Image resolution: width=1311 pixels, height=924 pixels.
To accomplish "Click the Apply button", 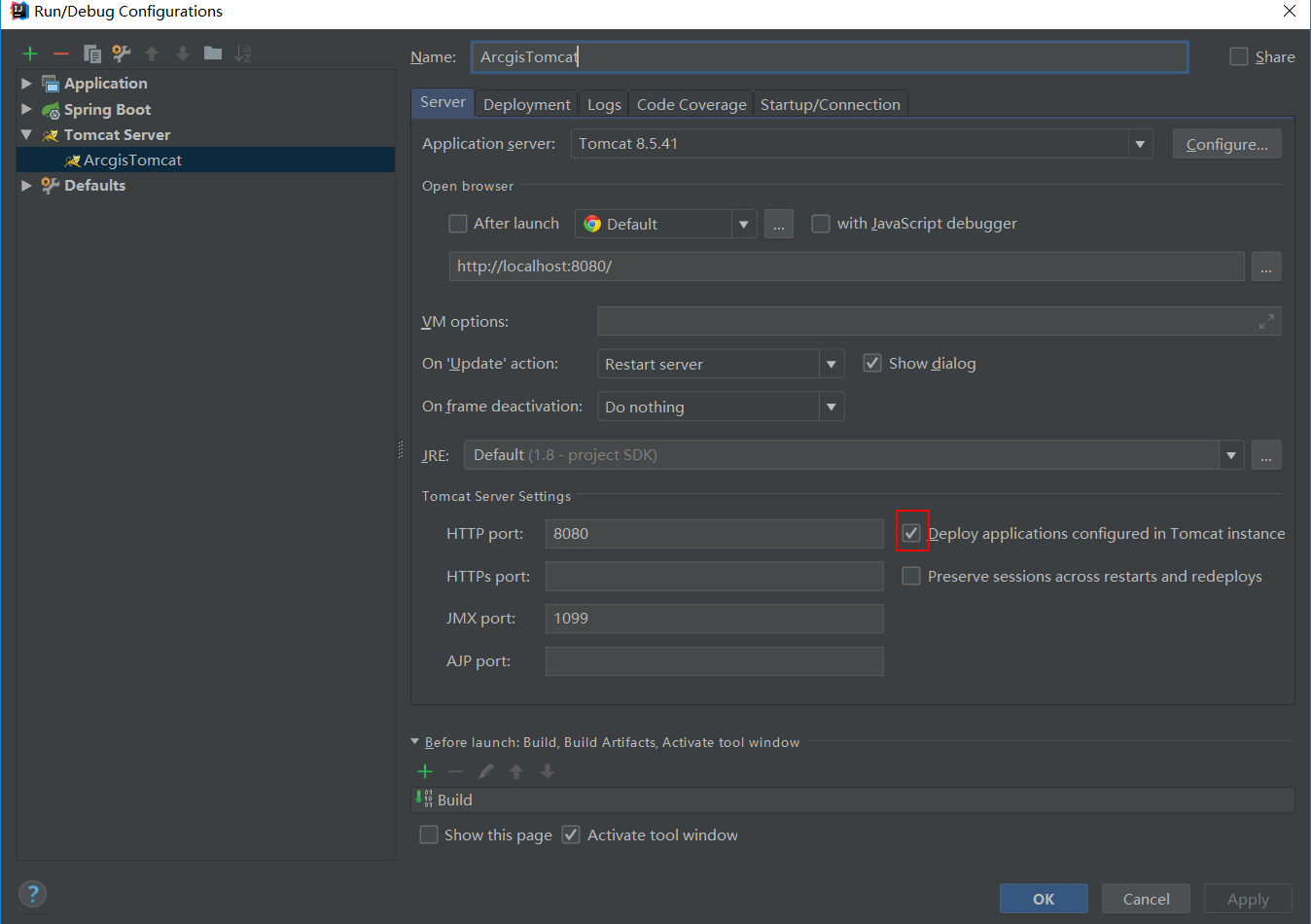I will (1248, 899).
